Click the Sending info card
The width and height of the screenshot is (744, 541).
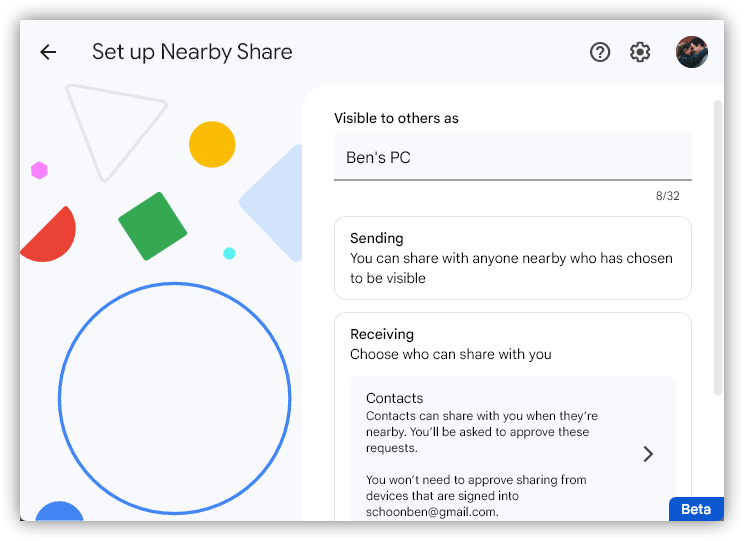point(512,258)
